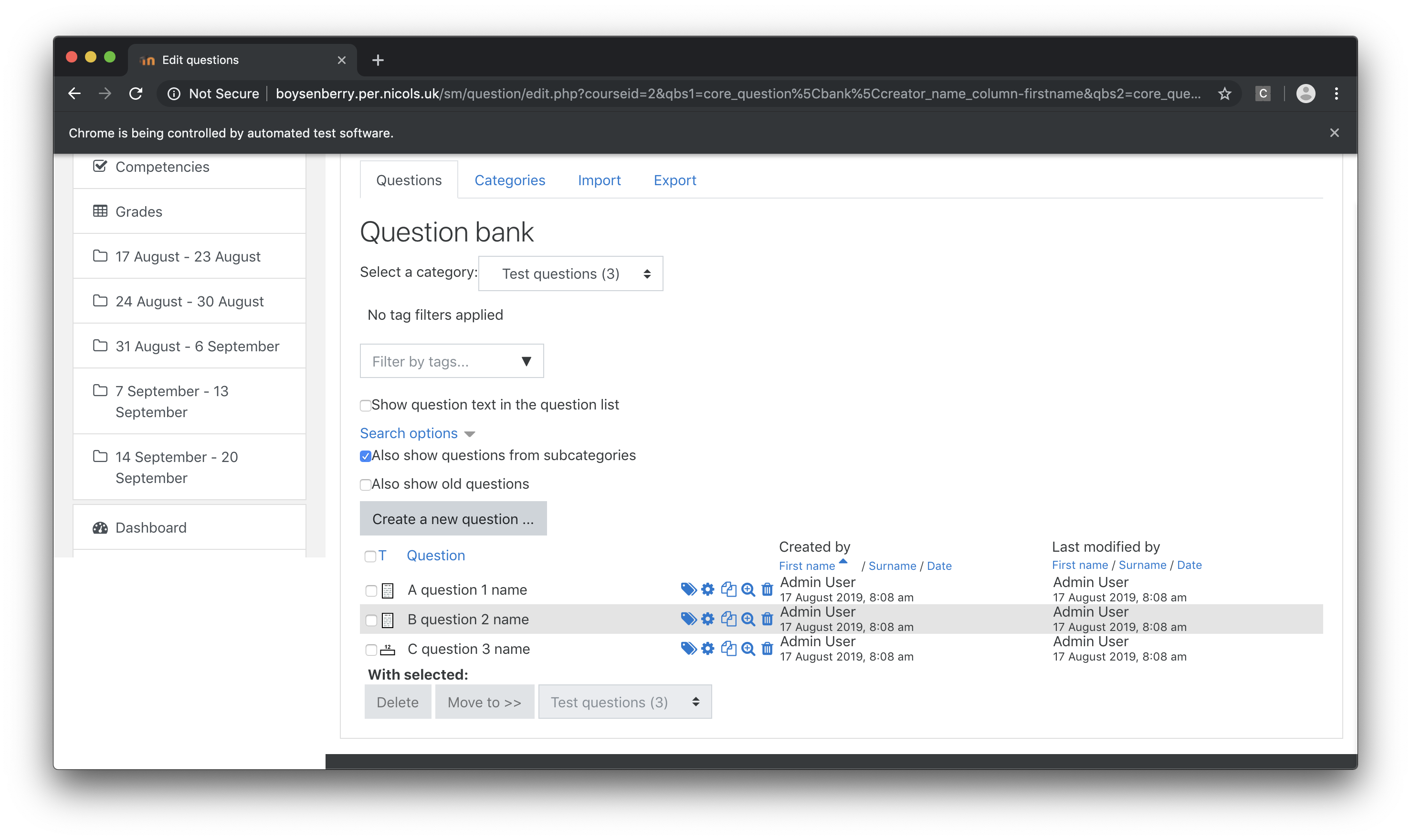The image size is (1411, 840).
Task: Delete C question 3 name via trash icon
Action: coord(767,648)
